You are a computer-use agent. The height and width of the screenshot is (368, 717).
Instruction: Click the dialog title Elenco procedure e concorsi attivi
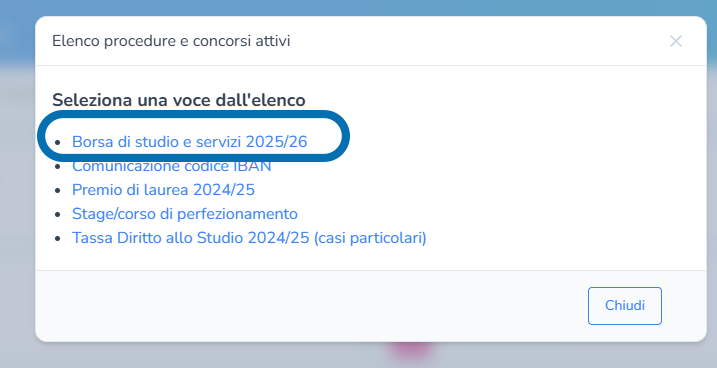point(171,41)
